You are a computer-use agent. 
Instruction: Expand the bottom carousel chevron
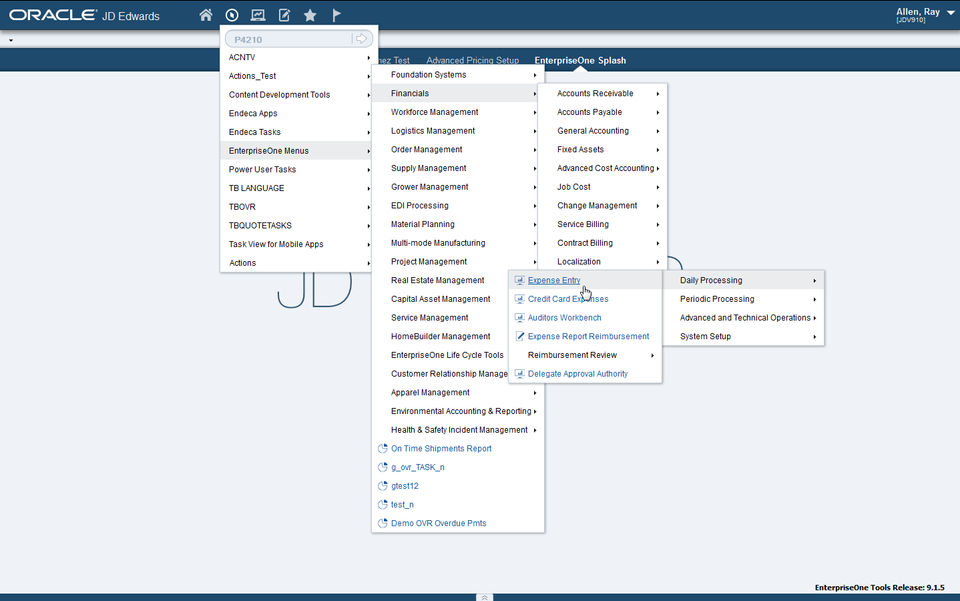click(484, 597)
